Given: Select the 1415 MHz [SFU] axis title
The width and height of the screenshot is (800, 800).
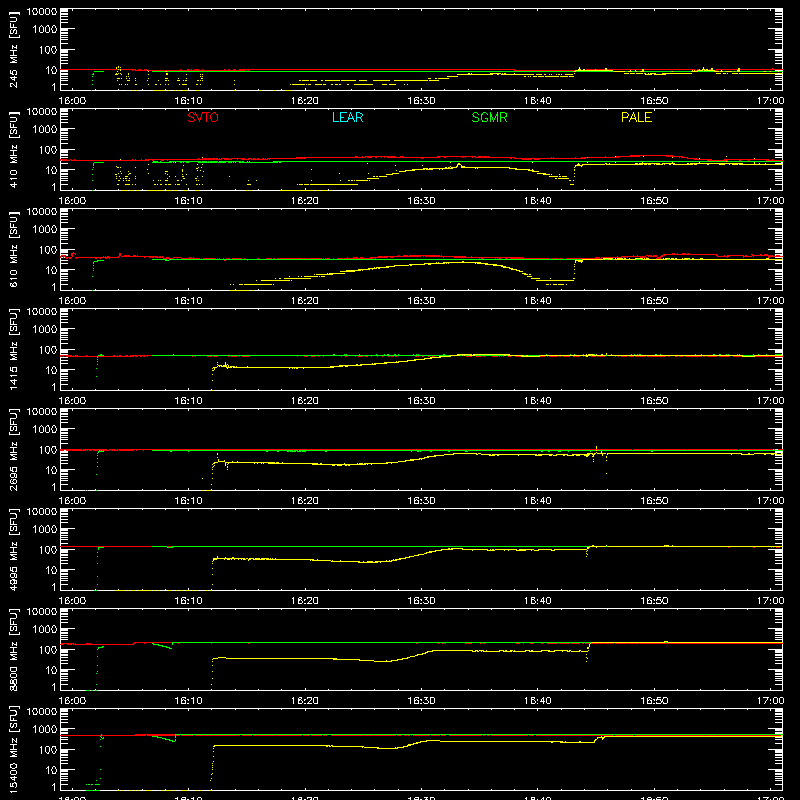Looking at the screenshot, I should [x=14, y=349].
